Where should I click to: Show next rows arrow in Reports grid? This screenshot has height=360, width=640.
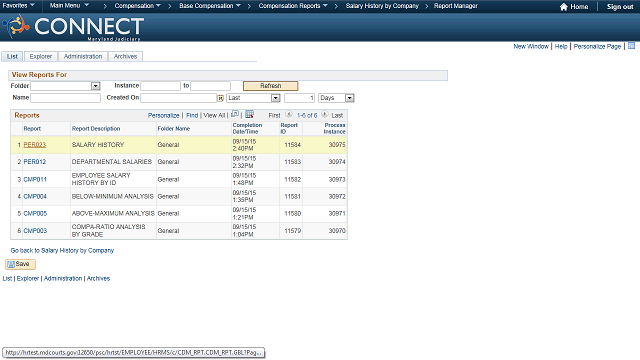point(324,115)
